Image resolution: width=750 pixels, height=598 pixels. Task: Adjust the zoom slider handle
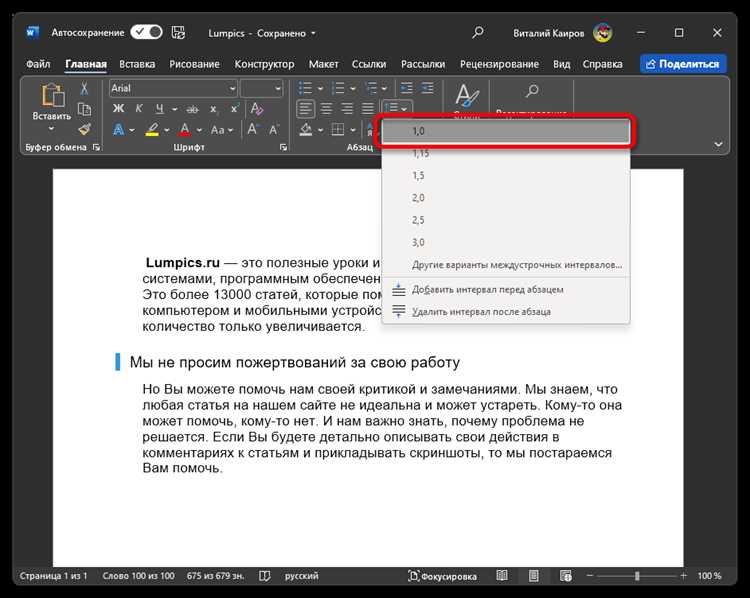[x=637, y=576]
